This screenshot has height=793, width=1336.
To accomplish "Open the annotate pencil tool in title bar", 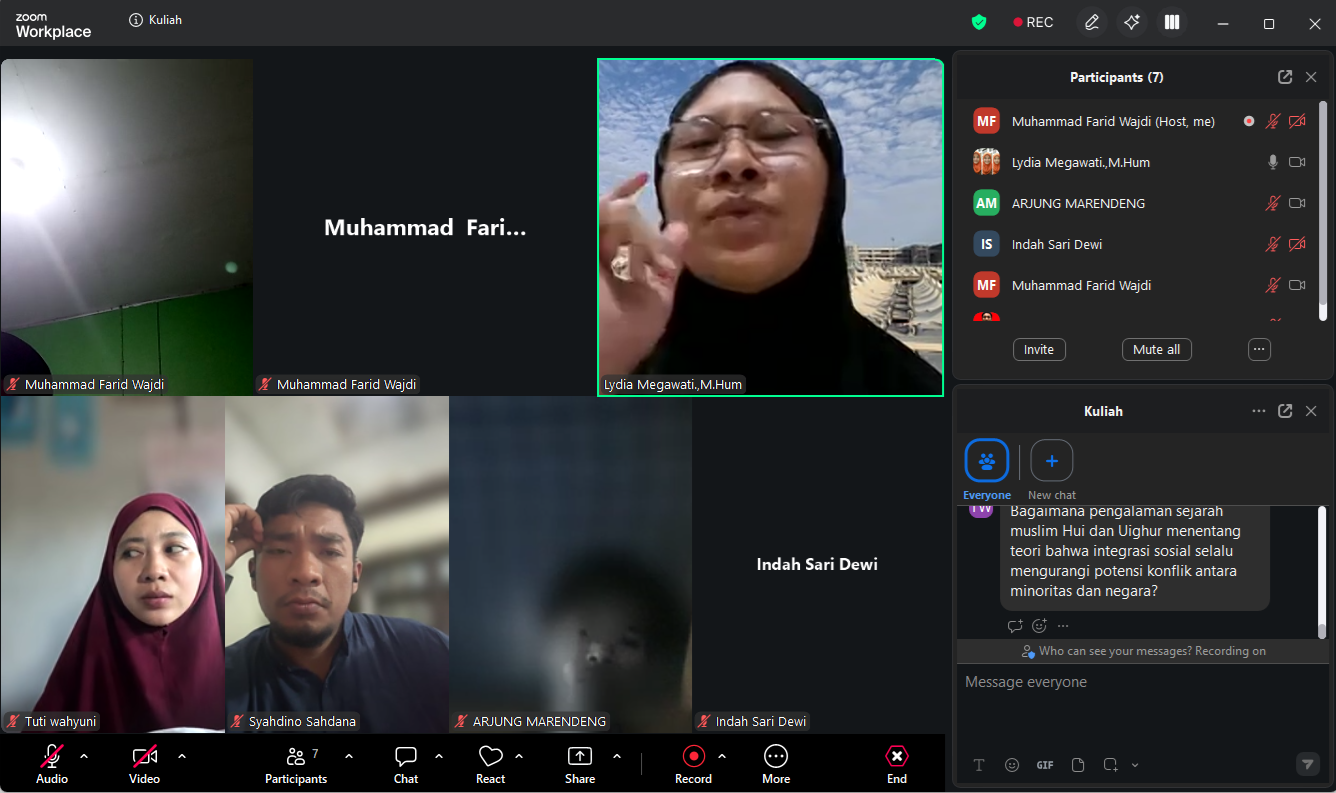I will click(1092, 22).
